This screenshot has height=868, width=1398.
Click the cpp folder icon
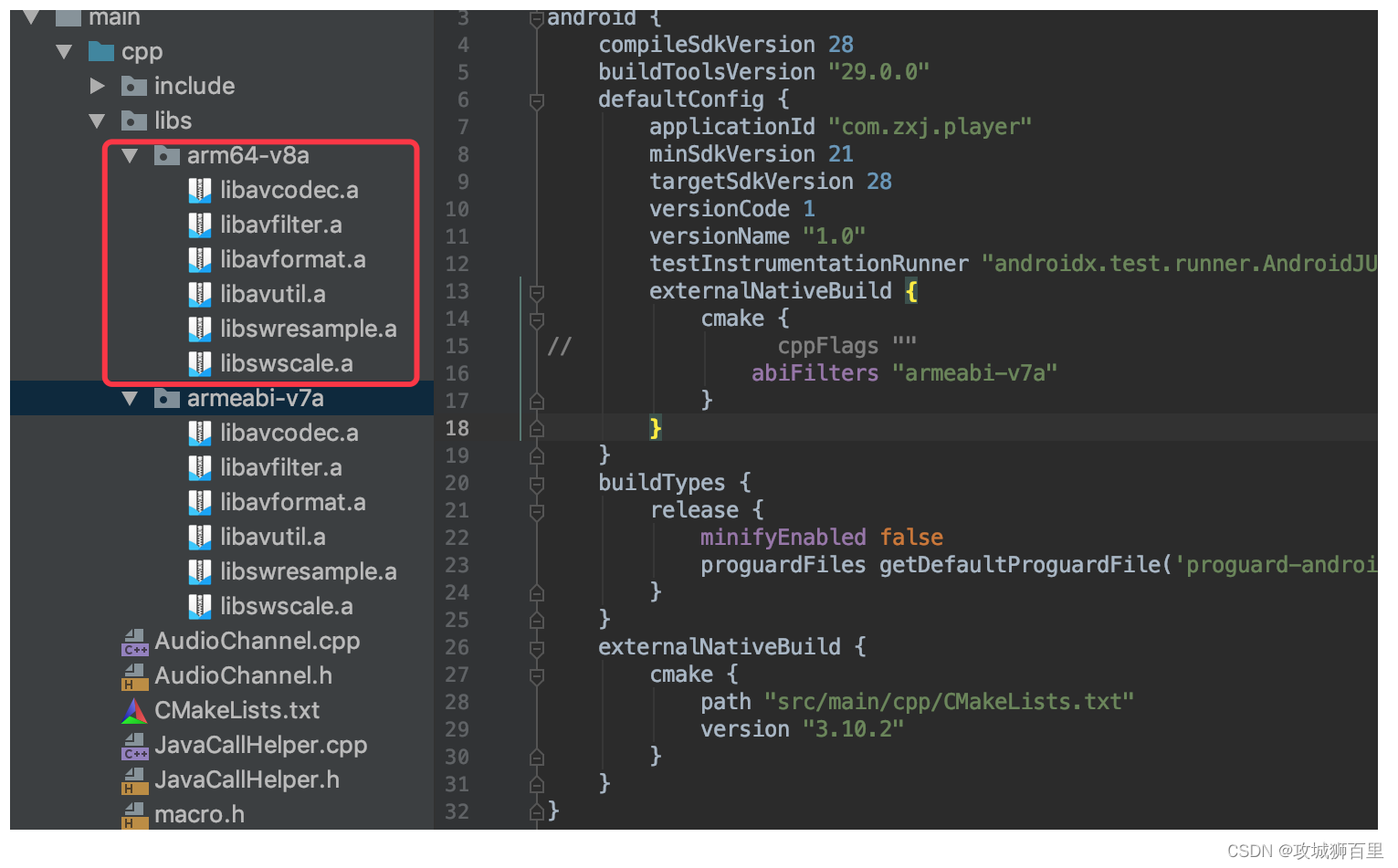[101, 51]
